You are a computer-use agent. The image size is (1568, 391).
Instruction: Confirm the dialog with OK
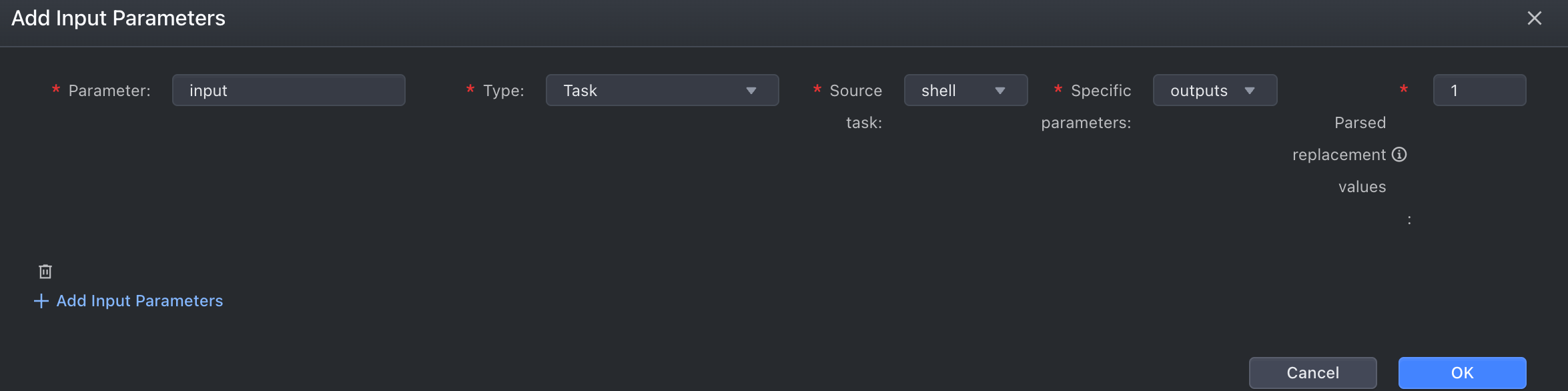pos(1462,372)
